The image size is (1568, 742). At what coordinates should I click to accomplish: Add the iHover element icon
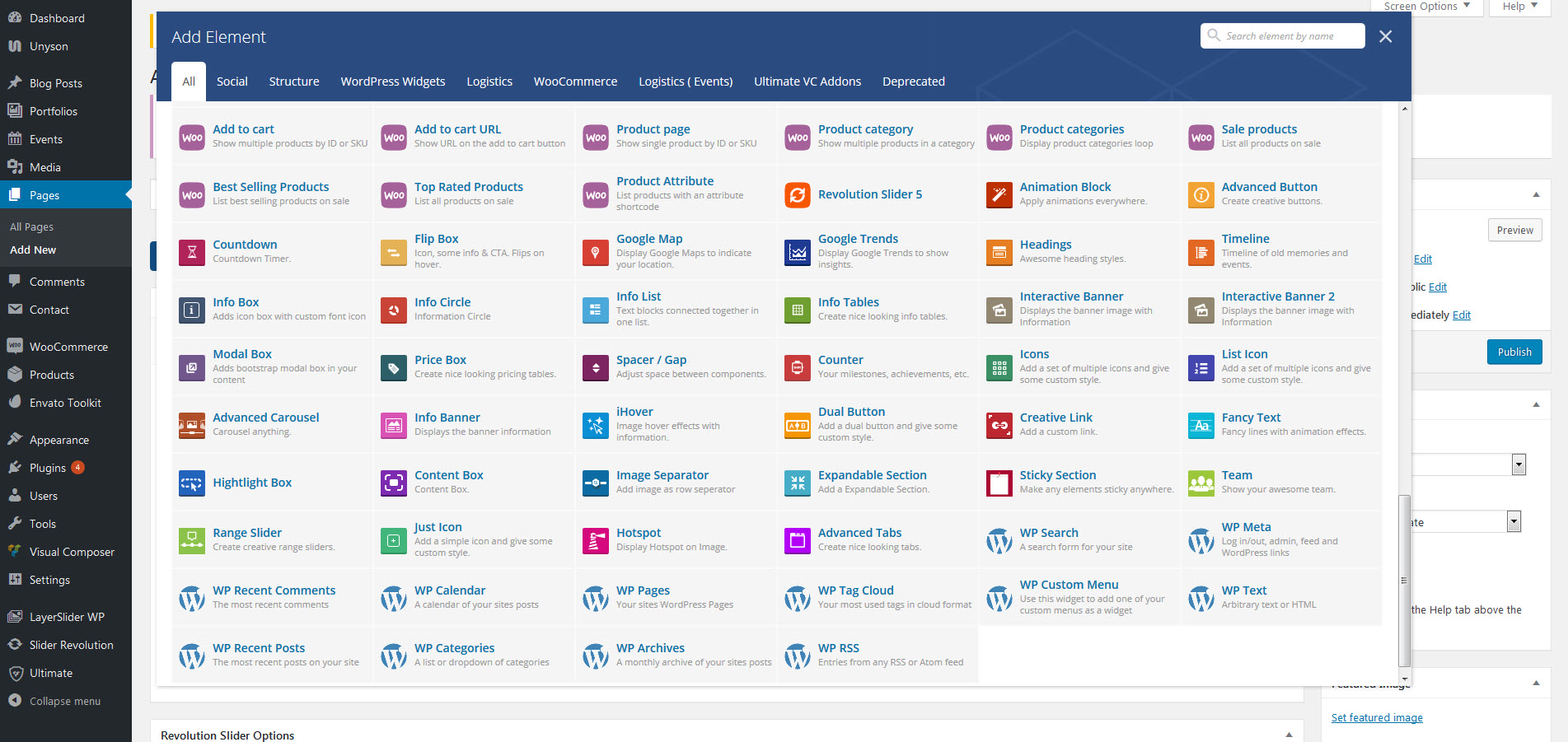click(x=596, y=425)
